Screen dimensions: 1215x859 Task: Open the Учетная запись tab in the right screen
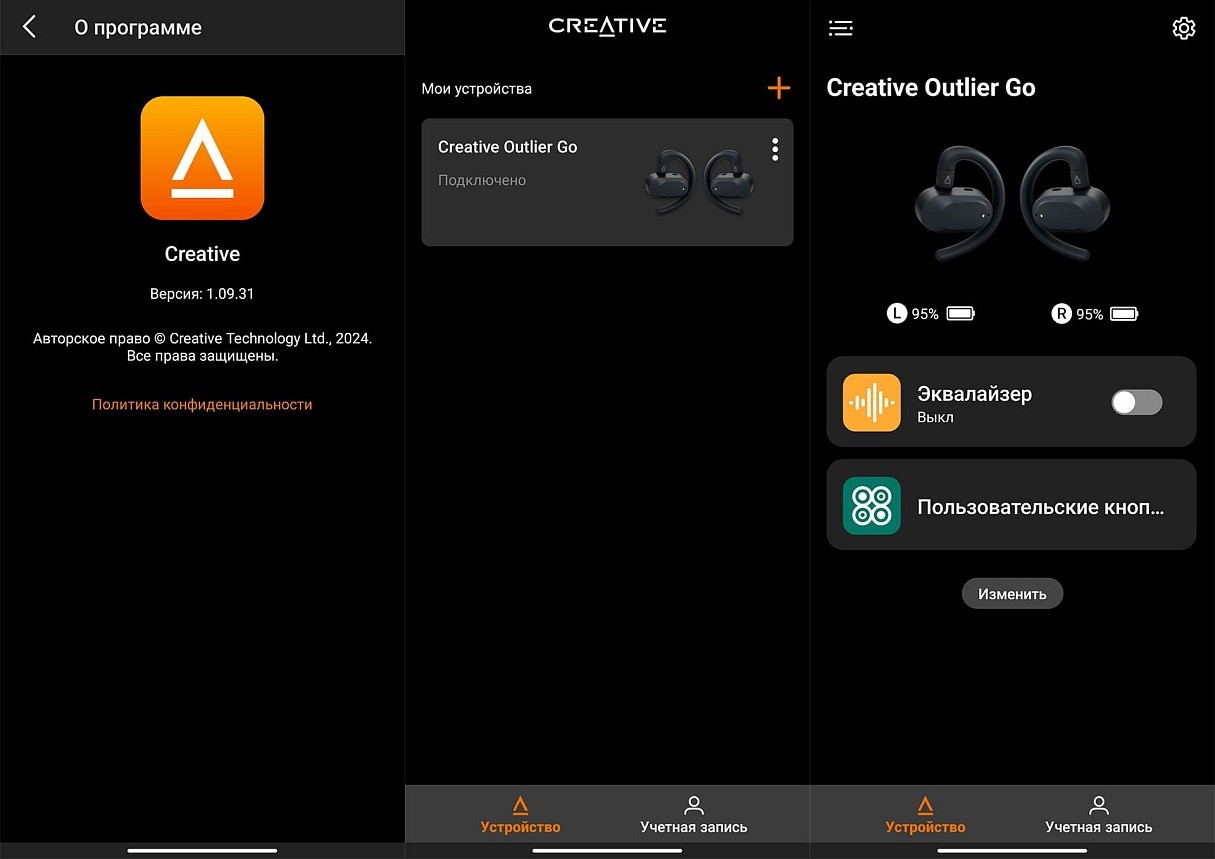click(1099, 815)
